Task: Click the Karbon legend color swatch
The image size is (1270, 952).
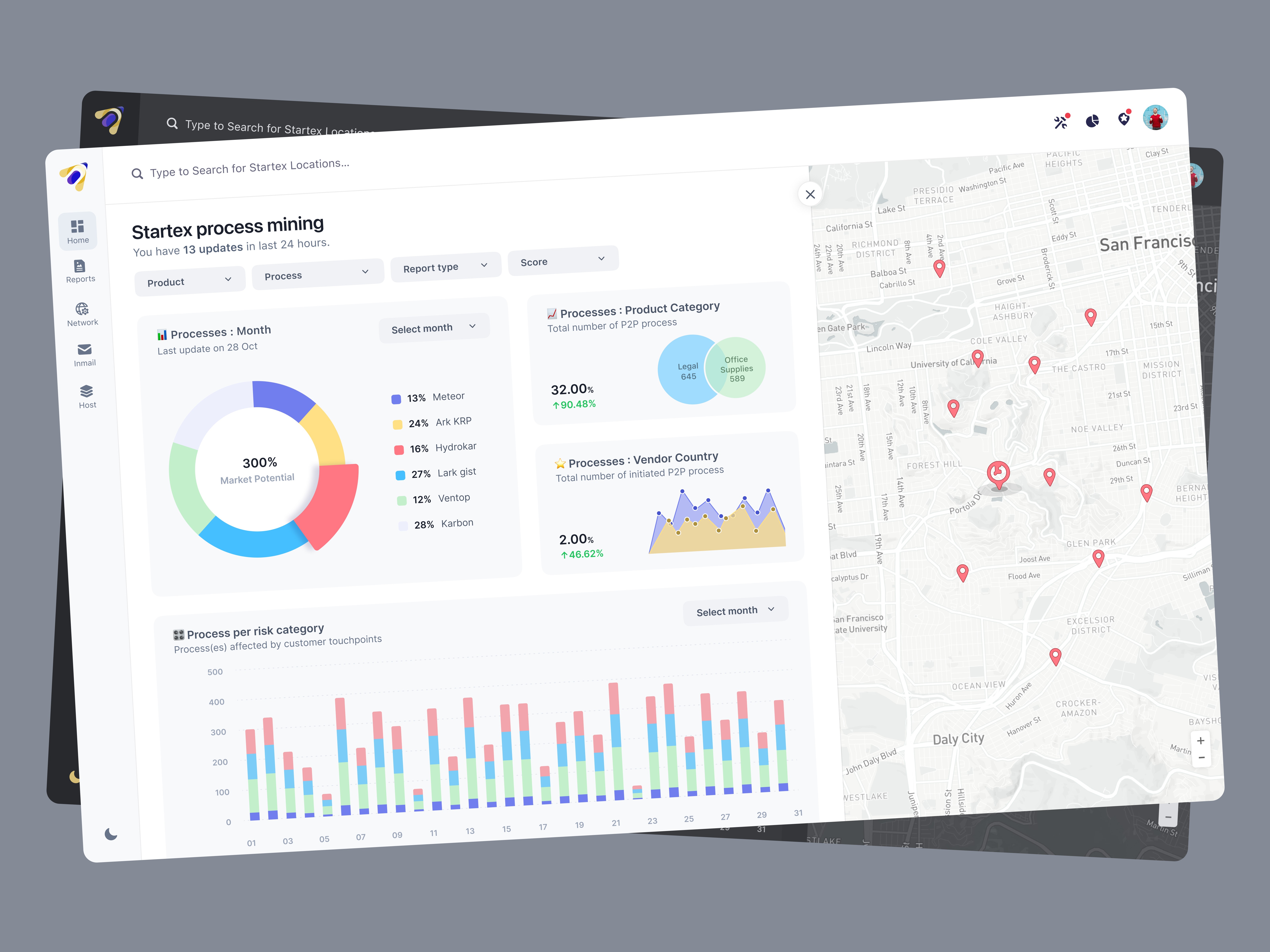Action: [x=403, y=526]
